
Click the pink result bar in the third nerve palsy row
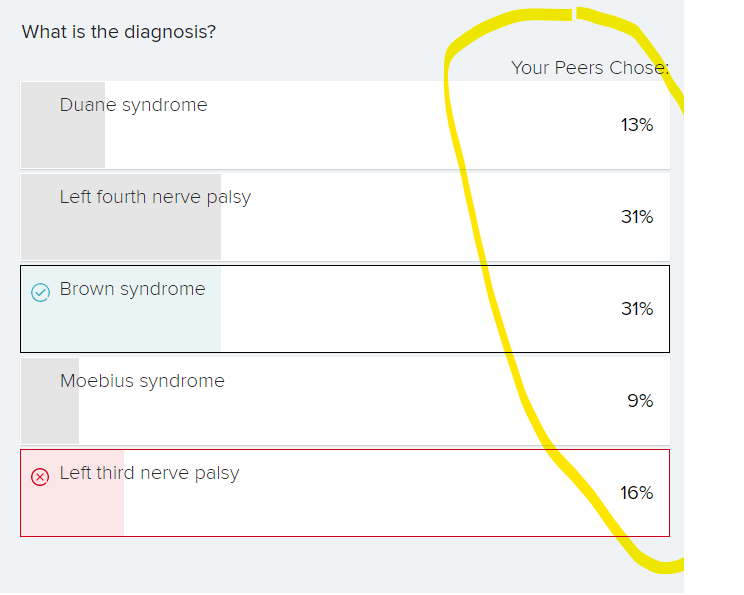(x=72, y=510)
